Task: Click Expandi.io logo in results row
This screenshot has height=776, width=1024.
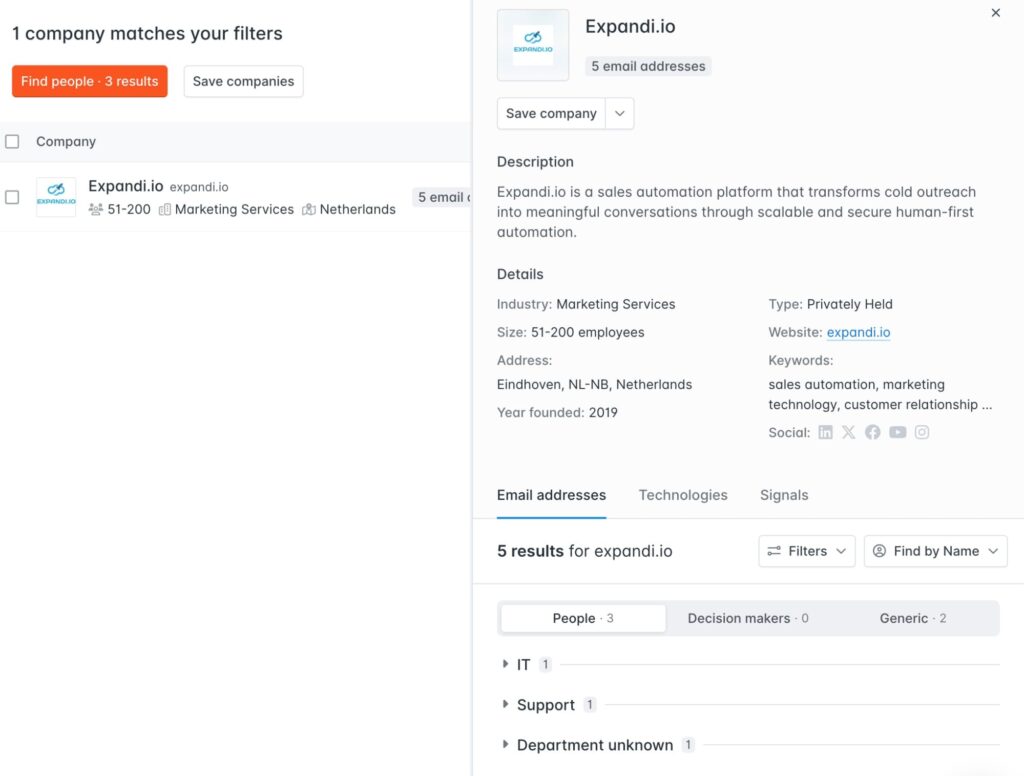Action: (56, 197)
